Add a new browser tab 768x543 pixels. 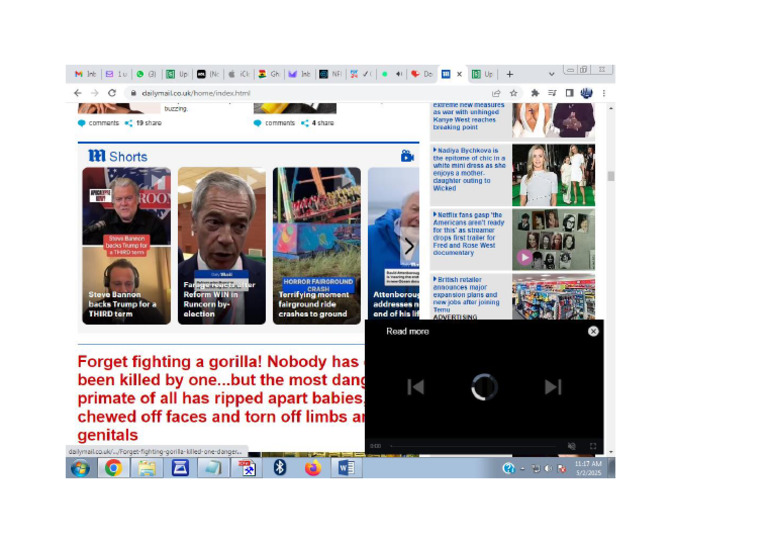(x=509, y=74)
